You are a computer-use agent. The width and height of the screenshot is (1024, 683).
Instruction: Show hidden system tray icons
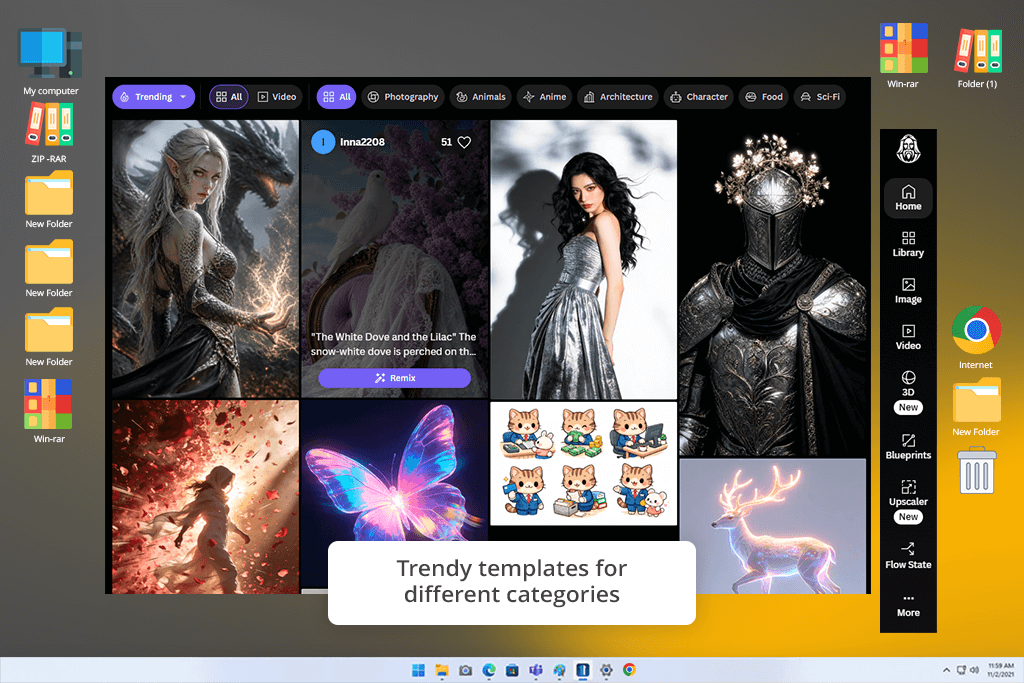(946, 670)
